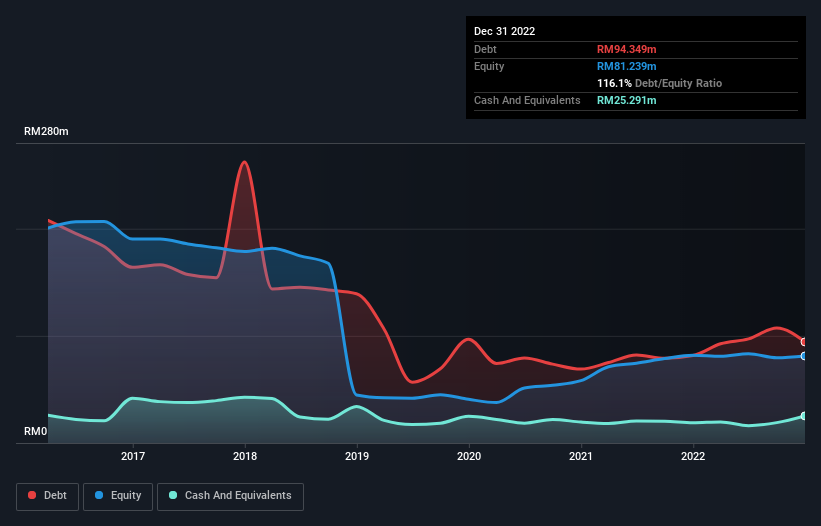Click the red Debt endpoint marker on chart
Image resolution: width=821 pixels, height=526 pixels.
[x=804, y=342]
